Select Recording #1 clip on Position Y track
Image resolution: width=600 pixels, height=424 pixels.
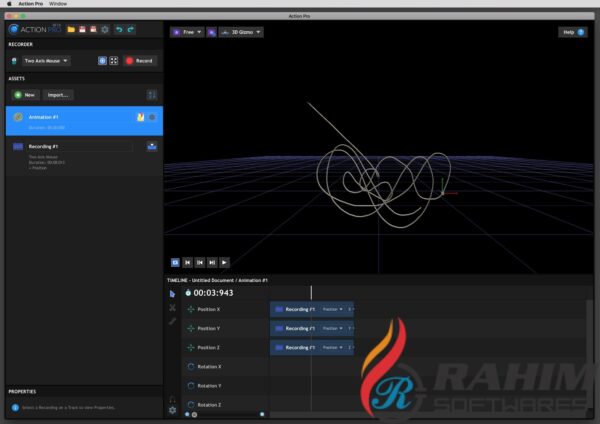312,328
